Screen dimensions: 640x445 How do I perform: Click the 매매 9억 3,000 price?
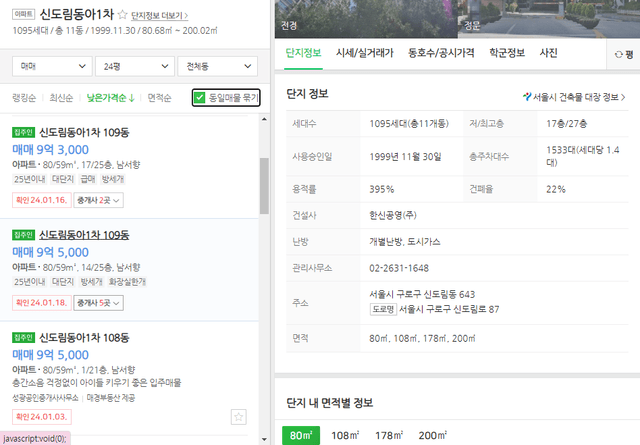click(50, 150)
